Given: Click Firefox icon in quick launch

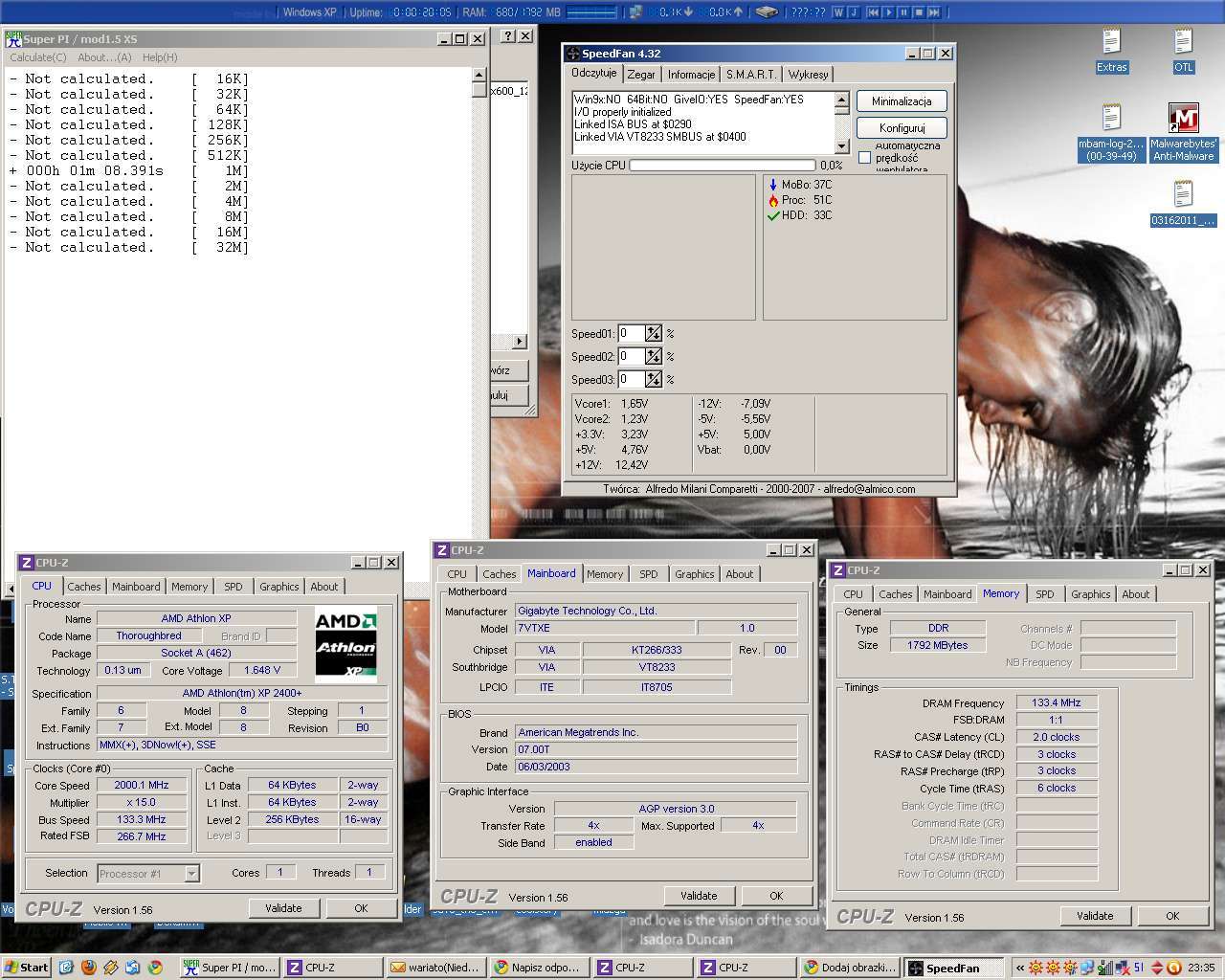Looking at the screenshot, I should (x=89, y=968).
